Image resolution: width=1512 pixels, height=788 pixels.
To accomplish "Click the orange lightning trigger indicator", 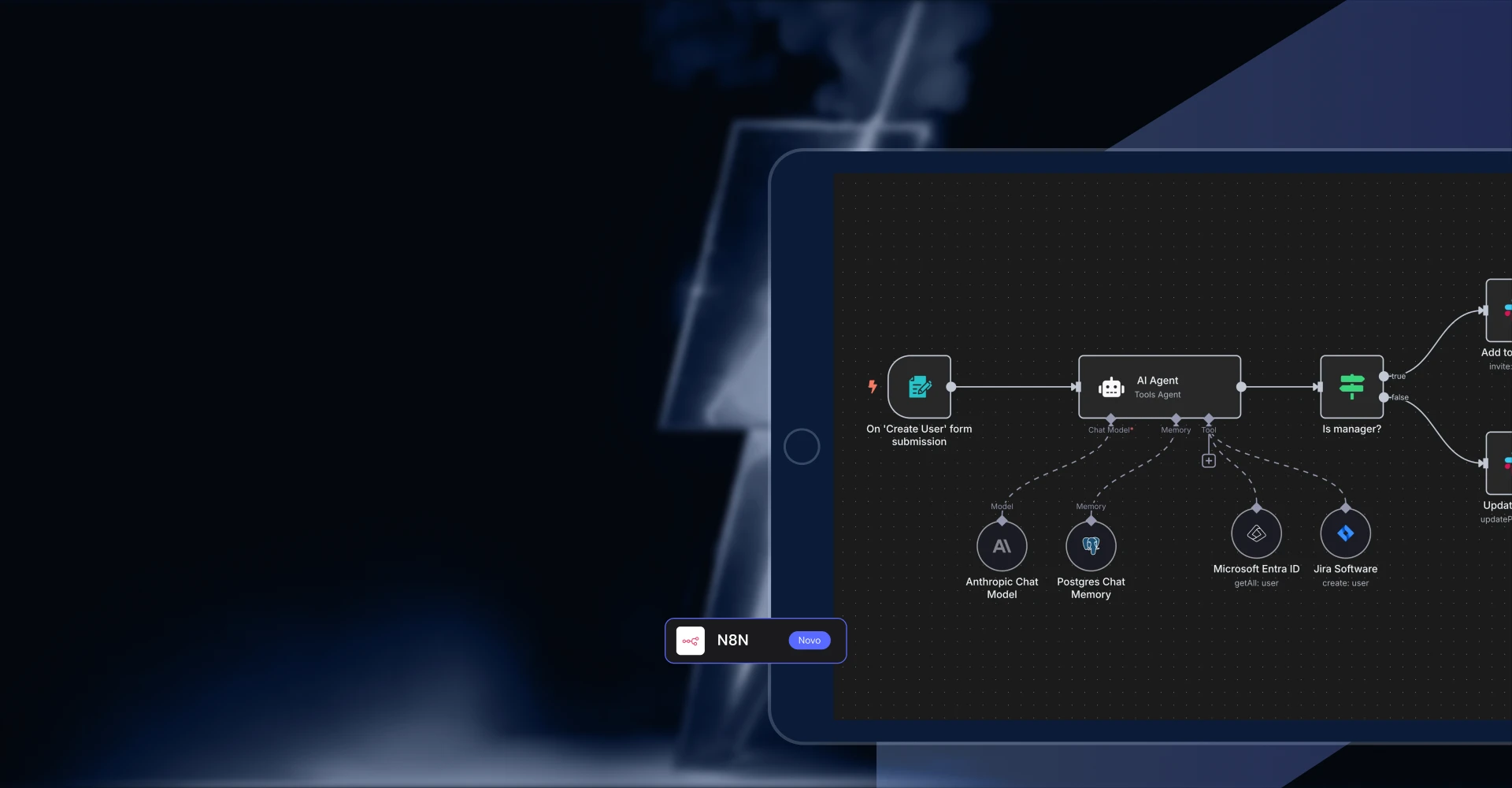I will click(x=873, y=386).
